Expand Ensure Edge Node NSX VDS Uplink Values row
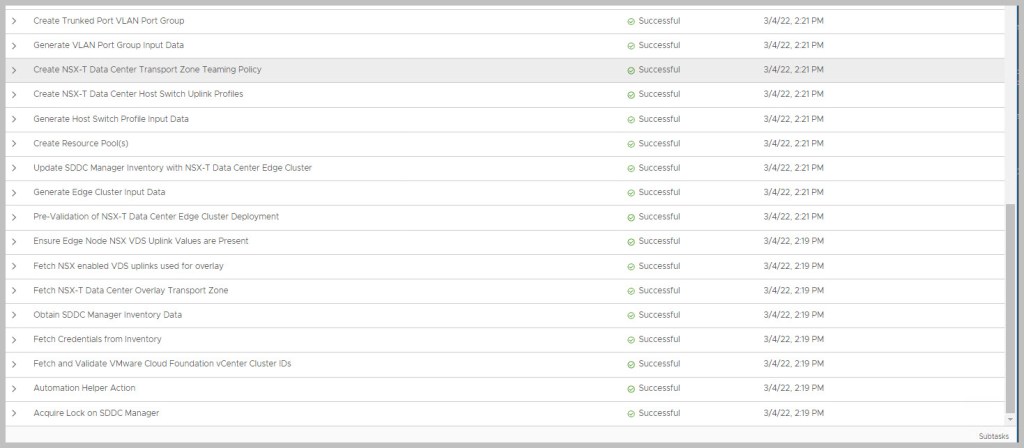The height and width of the screenshot is (448, 1024). [x=14, y=241]
